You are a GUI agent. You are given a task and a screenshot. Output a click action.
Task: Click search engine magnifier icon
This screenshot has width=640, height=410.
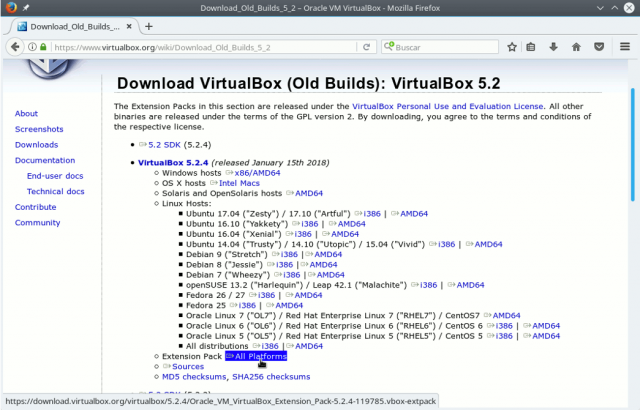pos(389,47)
